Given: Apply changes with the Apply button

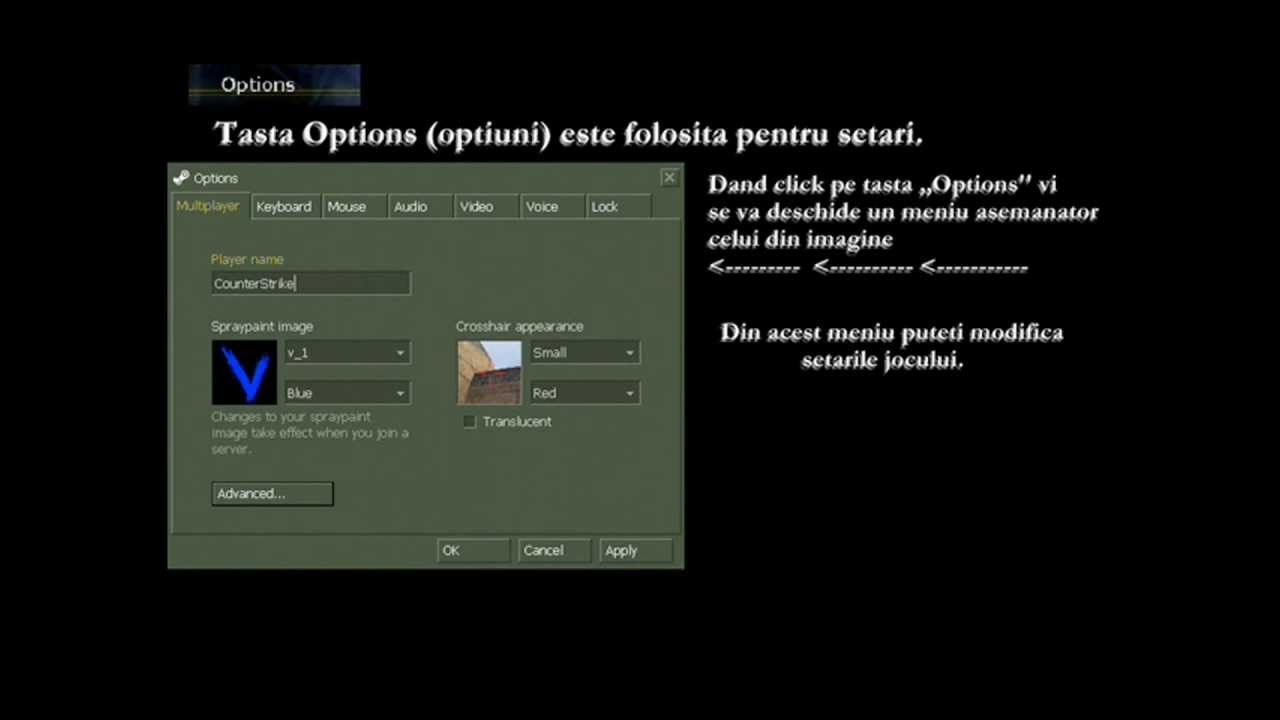Looking at the screenshot, I should 636,550.
